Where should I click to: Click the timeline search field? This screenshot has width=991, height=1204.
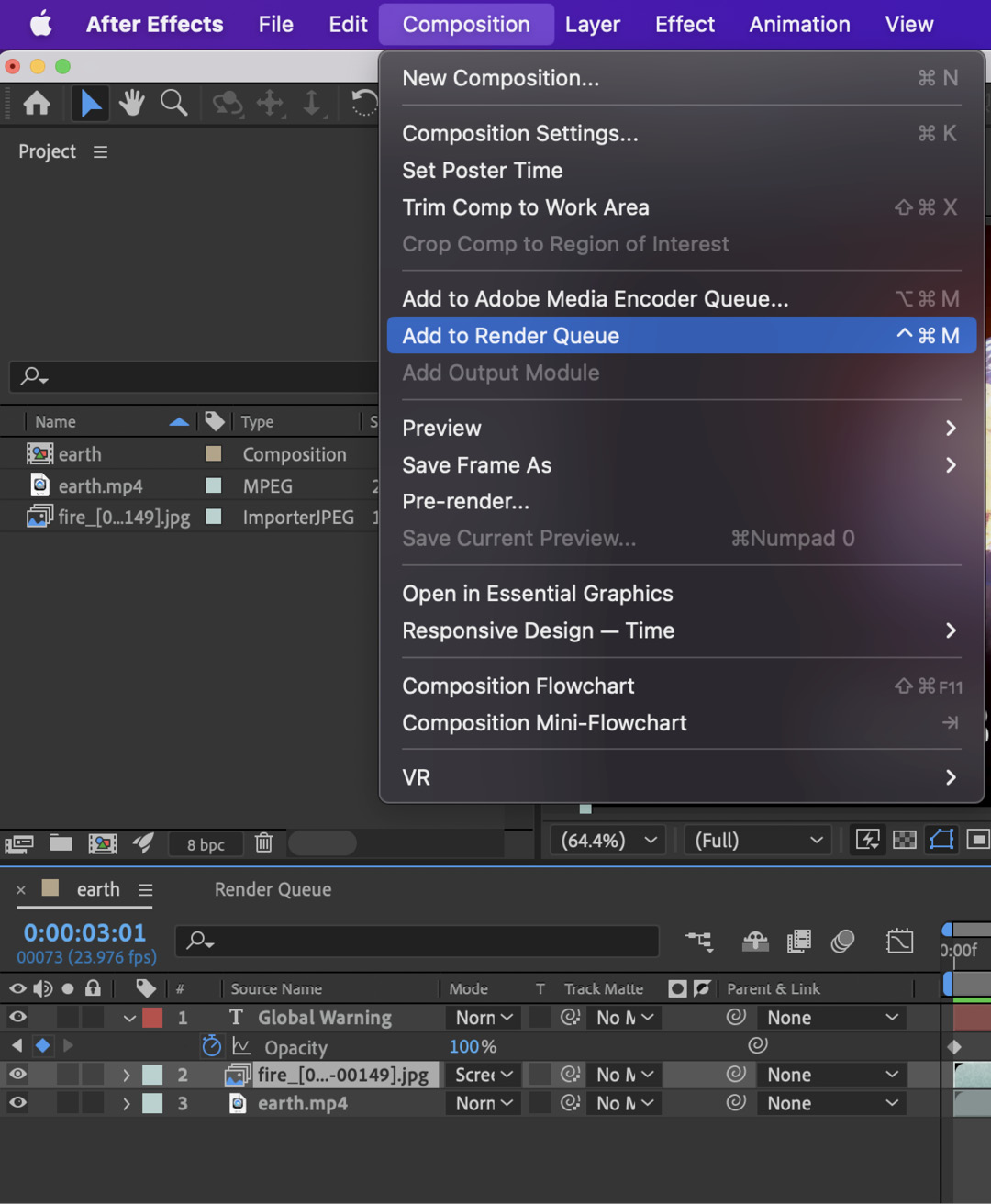tap(418, 941)
